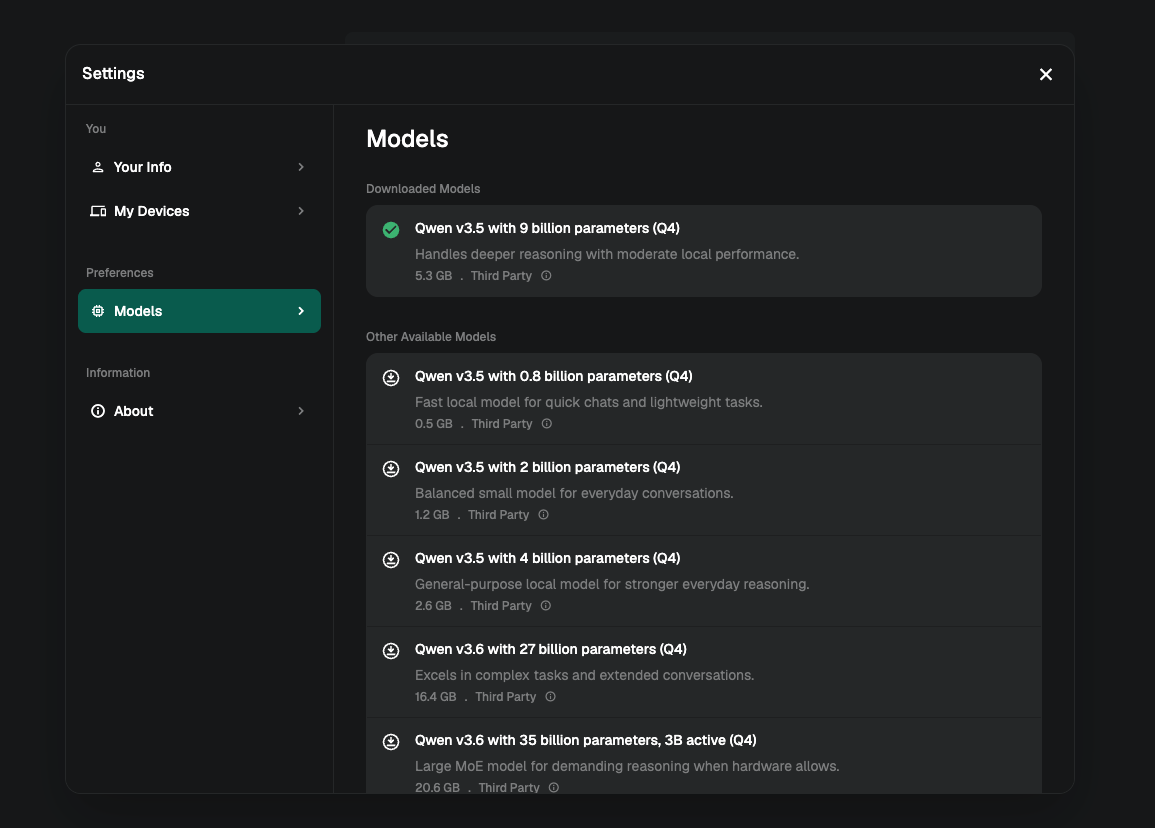
Task: Select Qwen v3.6 with 35 billion parameters title
Action: pos(586,740)
